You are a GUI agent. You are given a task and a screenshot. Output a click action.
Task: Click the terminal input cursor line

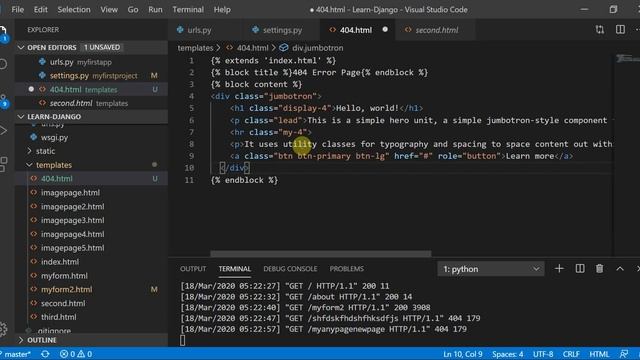[182, 340]
